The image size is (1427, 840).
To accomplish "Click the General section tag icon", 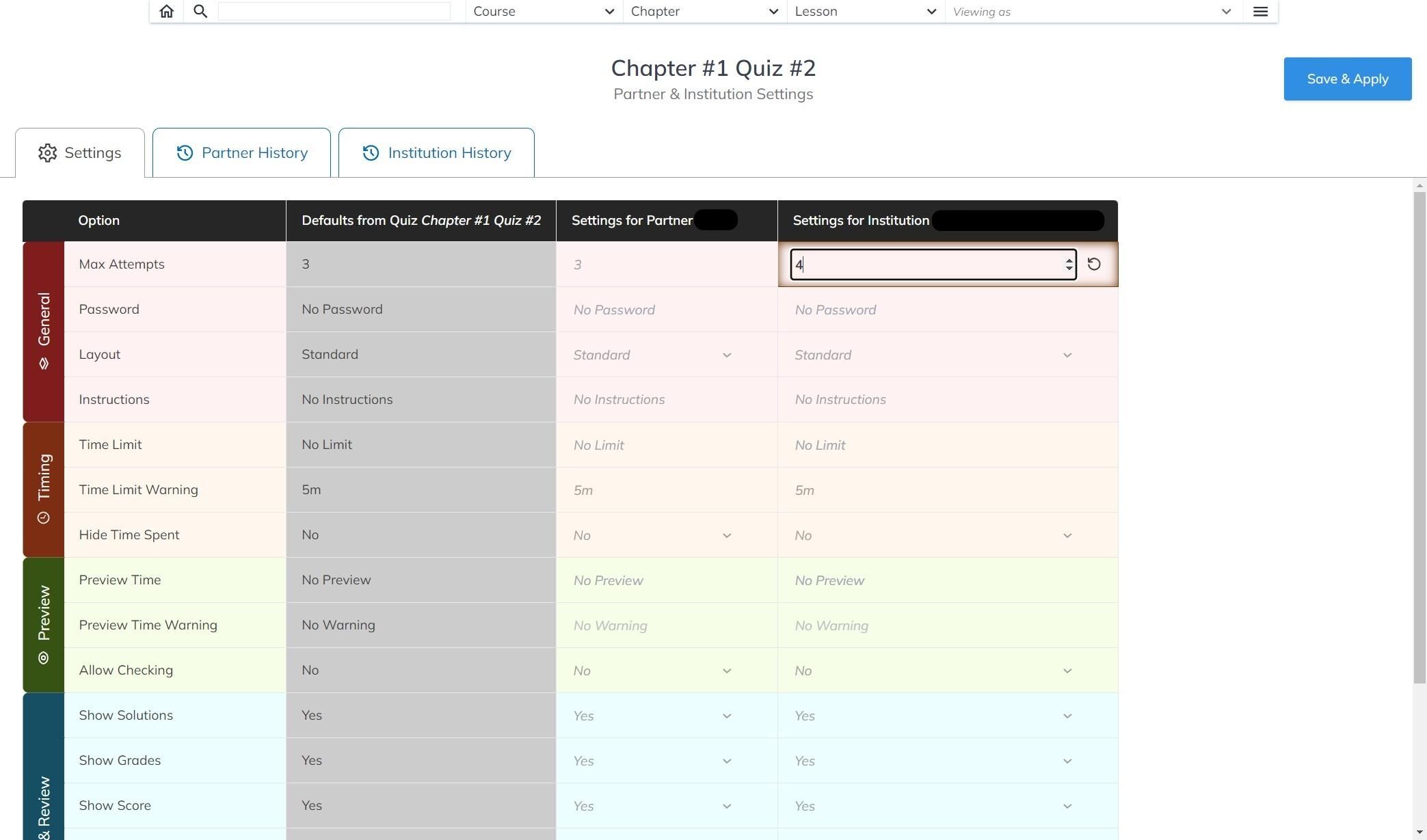I will click(44, 364).
